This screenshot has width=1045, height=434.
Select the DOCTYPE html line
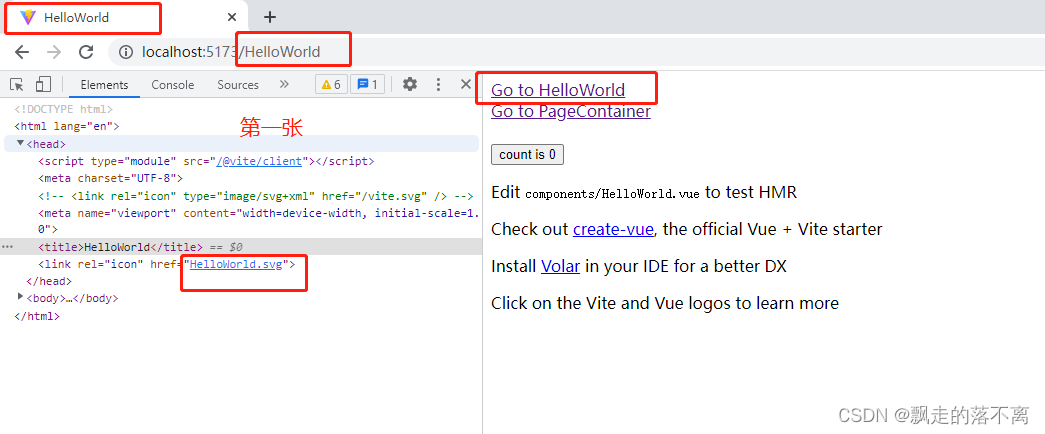(64, 109)
